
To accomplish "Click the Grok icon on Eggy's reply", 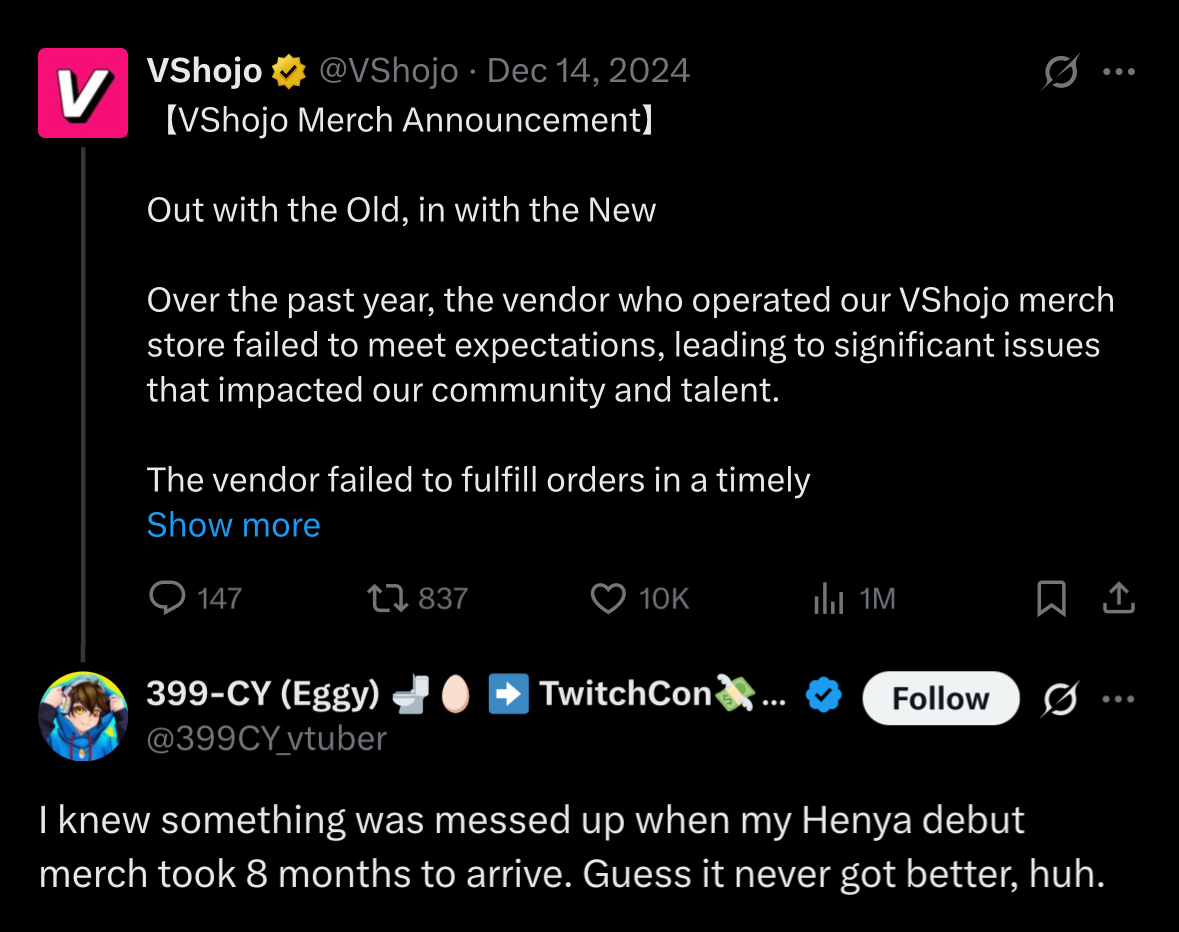I will (1060, 699).
